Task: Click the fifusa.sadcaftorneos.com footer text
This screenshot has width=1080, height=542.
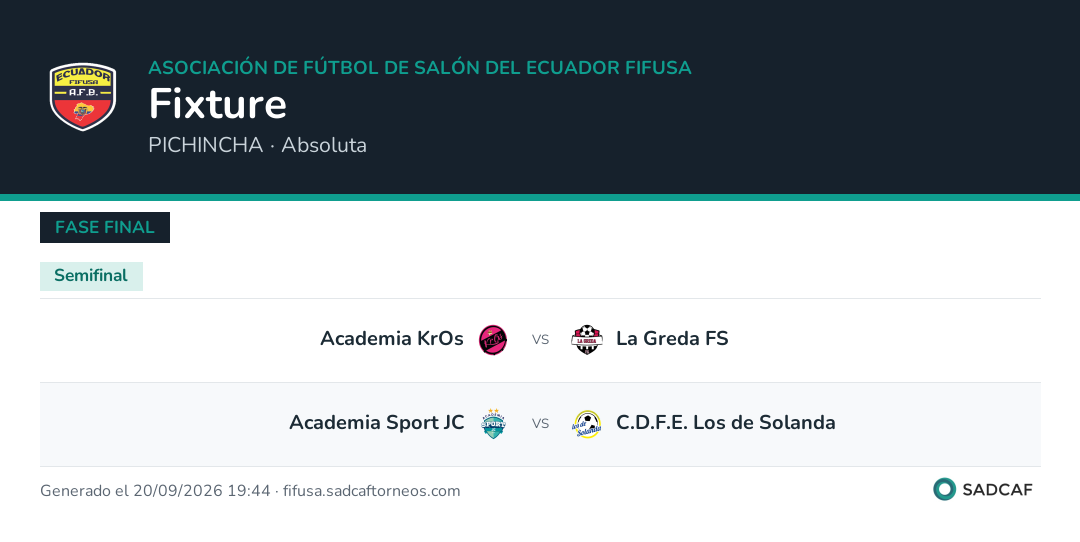Action: pos(371,491)
